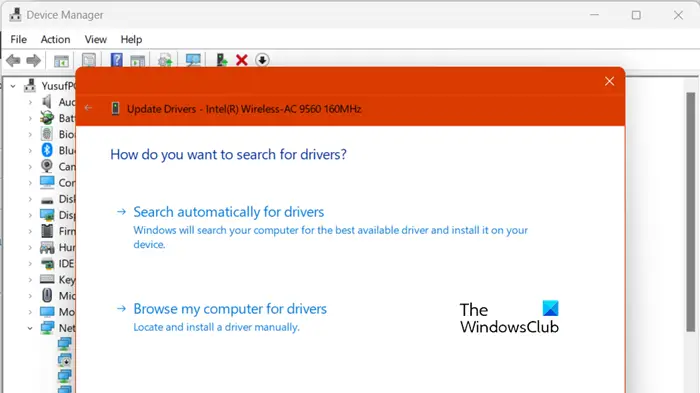This screenshot has height=393, width=700.
Task: Expand the Keyboards category chevron
Action: point(30,280)
